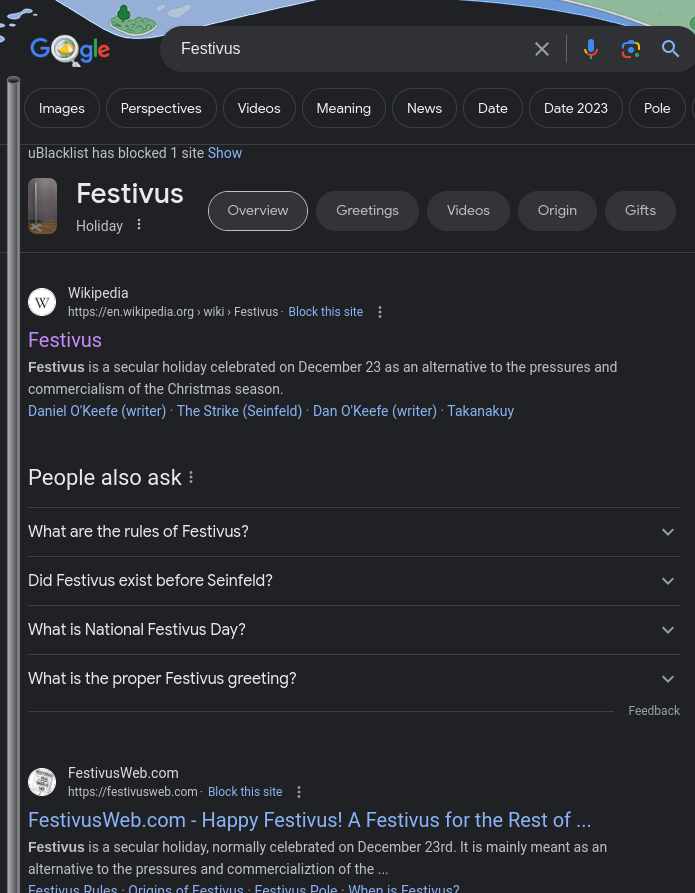Open the Festivus Wikipedia result link
Image resolution: width=695 pixels, height=893 pixels.
point(65,340)
